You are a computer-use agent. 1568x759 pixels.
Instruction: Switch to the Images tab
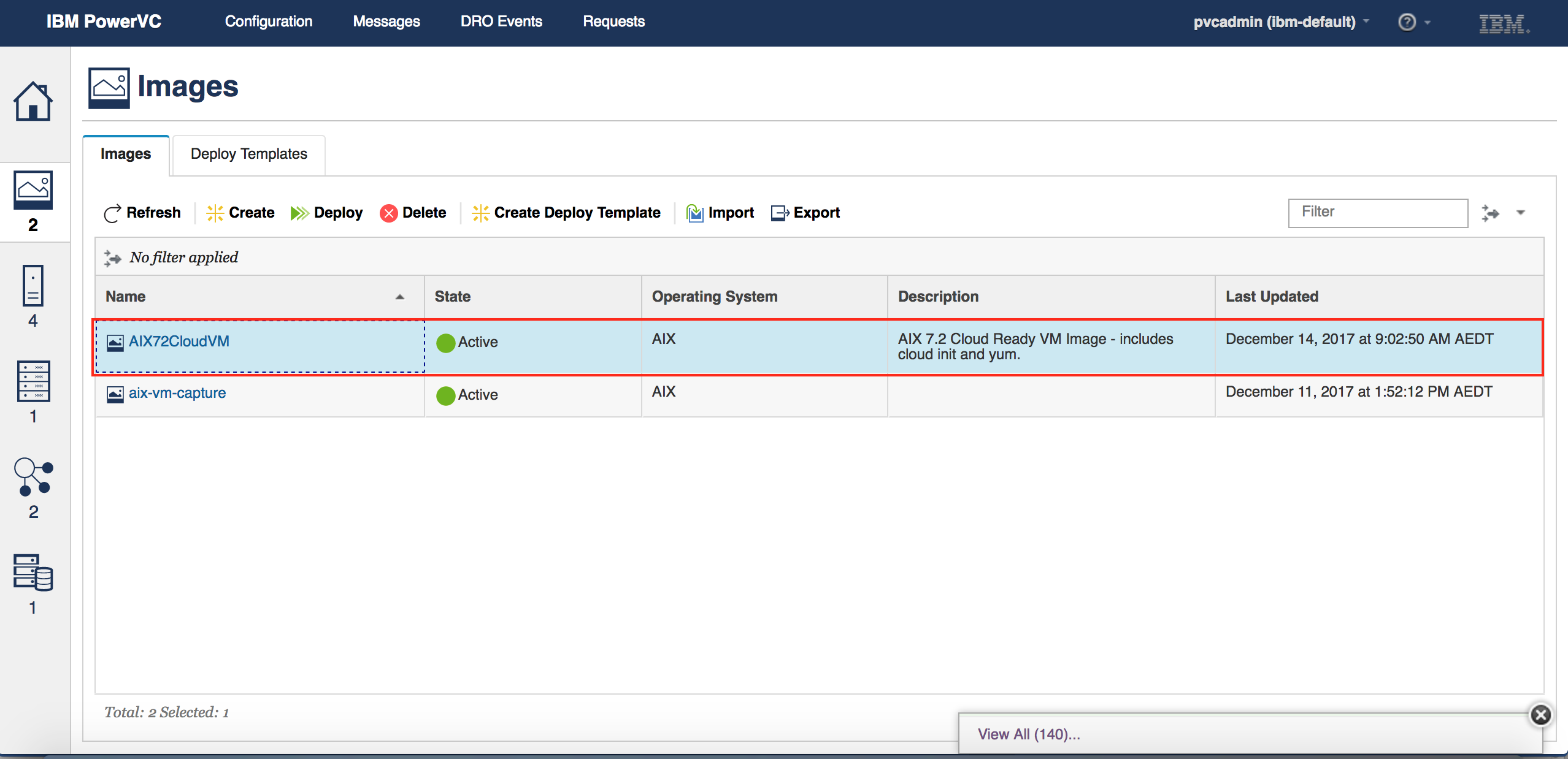click(126, 154)
